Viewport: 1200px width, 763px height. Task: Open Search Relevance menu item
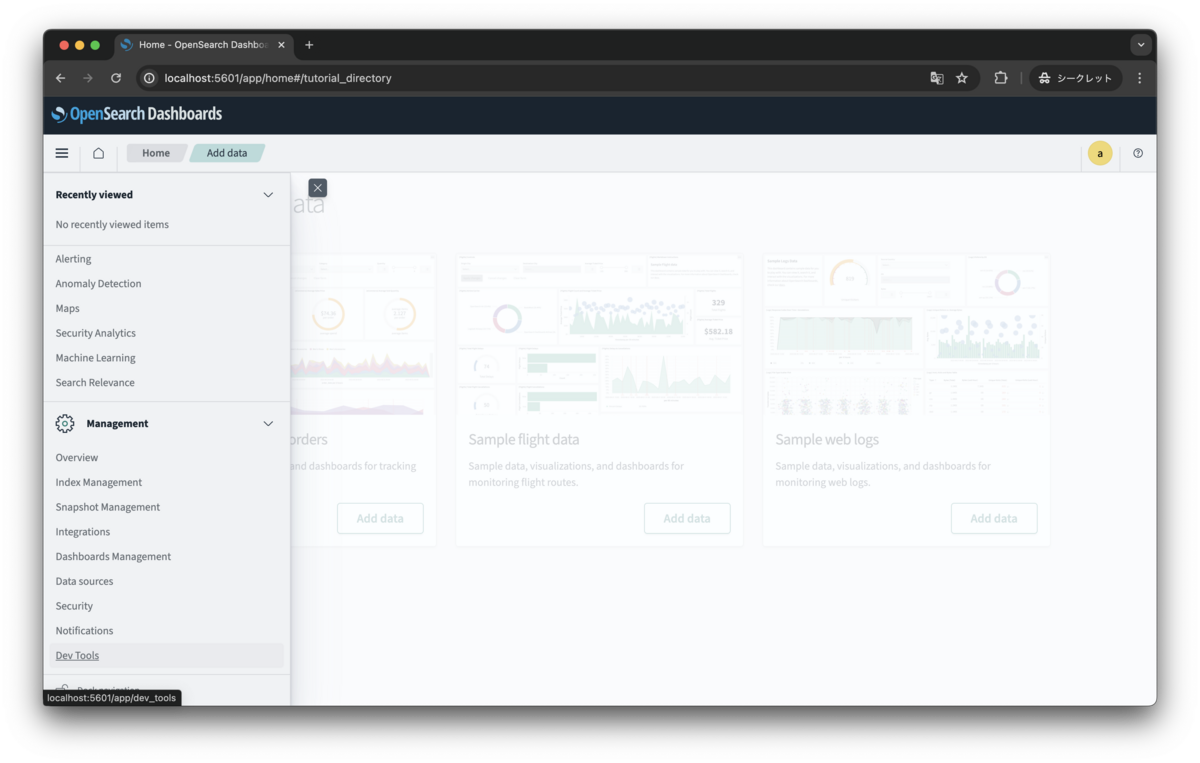(x=95, y=383)
